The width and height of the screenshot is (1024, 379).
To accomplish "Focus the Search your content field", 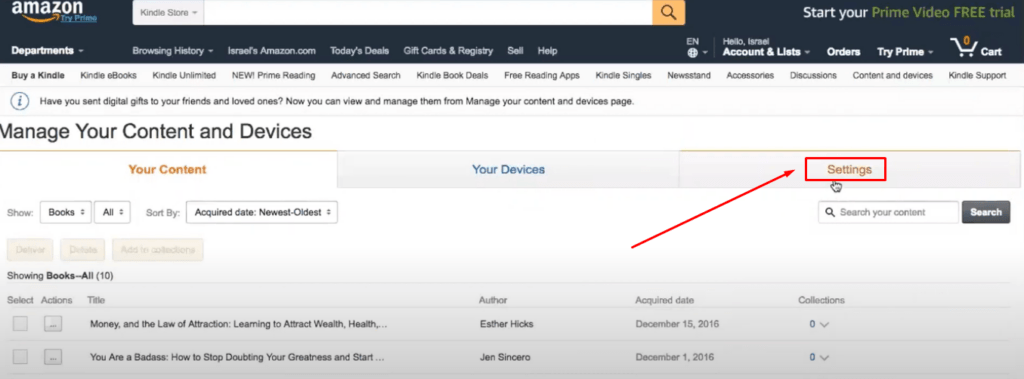I will [x=888, y=212].
